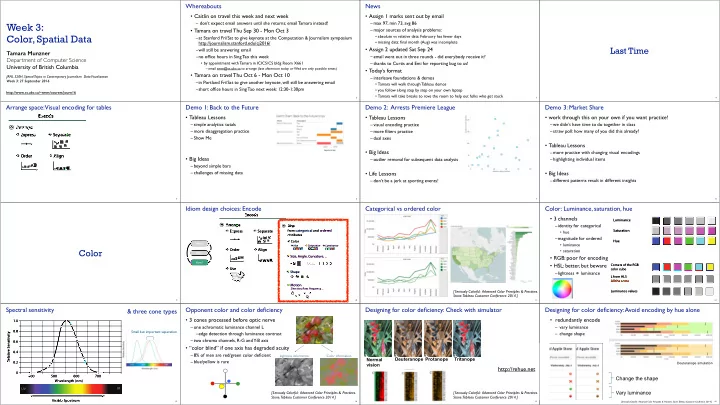
Task: Open the 'Arrange space: Visual encoding for tables' slide
Action: 90,152
